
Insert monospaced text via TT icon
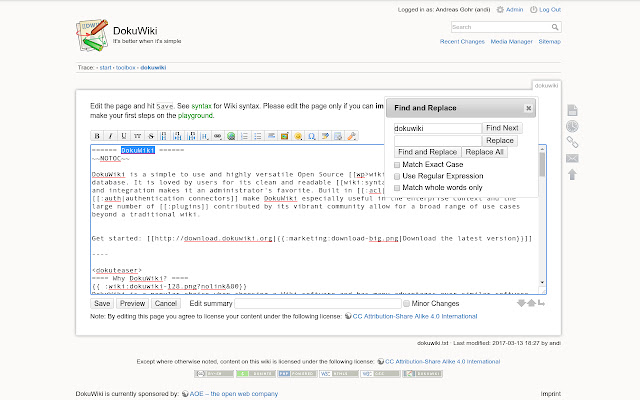[137, 136]
